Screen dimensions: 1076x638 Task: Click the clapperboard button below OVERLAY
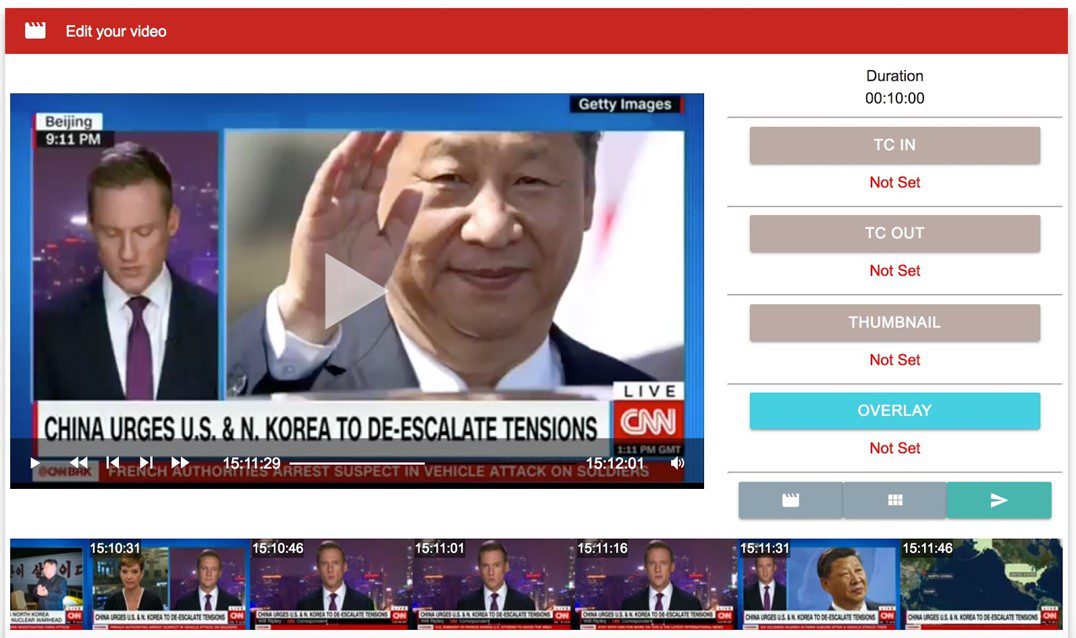[790, 500]
